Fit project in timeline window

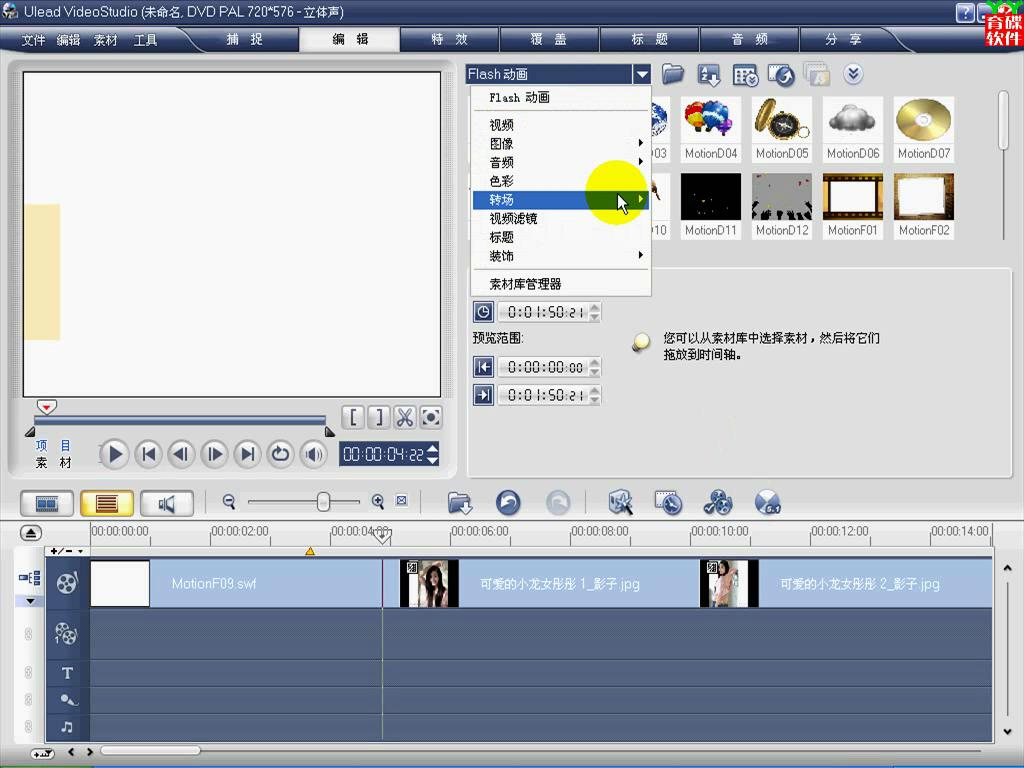[402, 501]
